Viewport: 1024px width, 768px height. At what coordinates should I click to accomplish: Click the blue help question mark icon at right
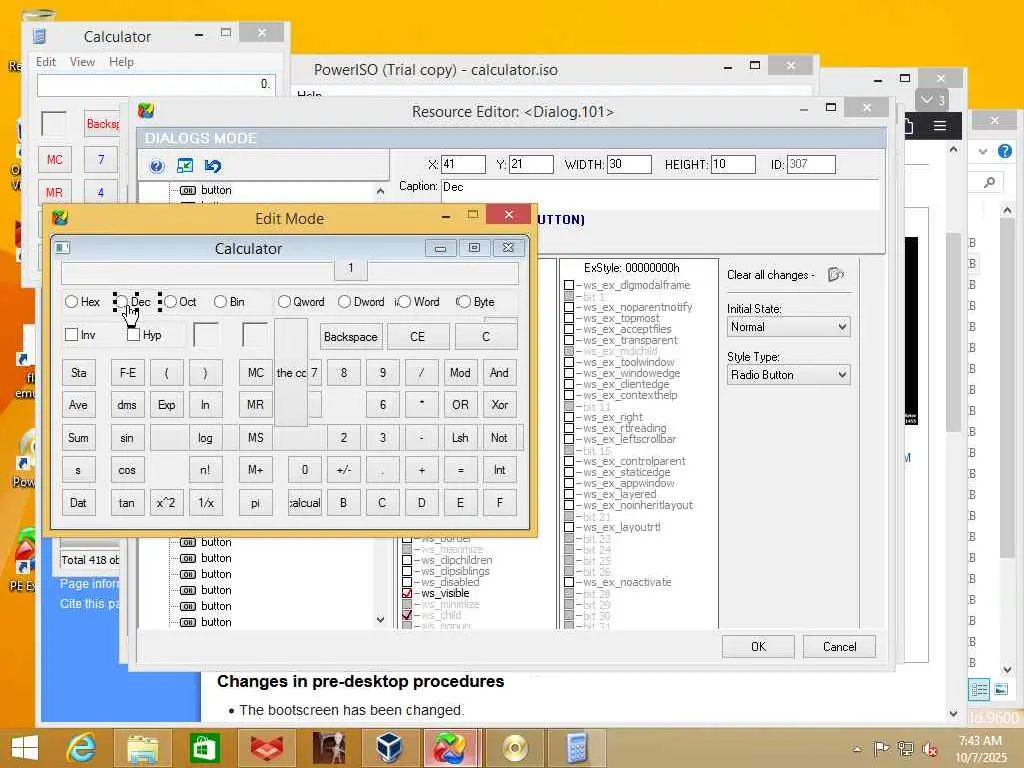[x=1004, y=152]
